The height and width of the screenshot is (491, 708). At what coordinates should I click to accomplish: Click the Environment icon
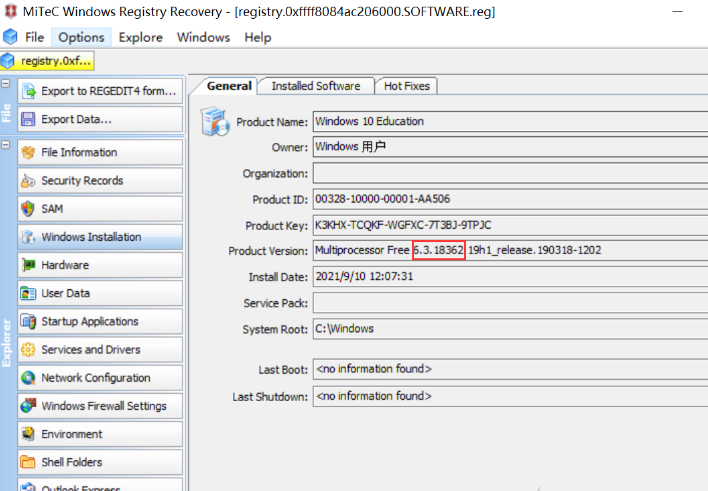click(28, 434)
